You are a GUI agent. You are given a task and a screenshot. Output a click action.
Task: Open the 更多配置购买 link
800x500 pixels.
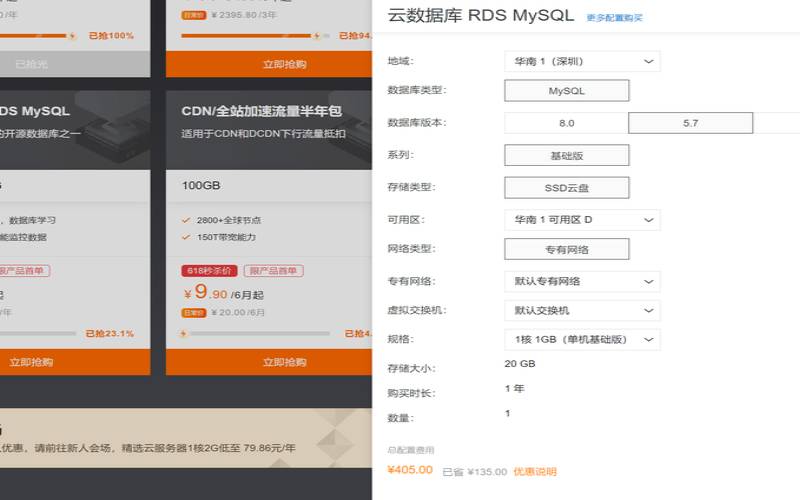click(614, 18)
